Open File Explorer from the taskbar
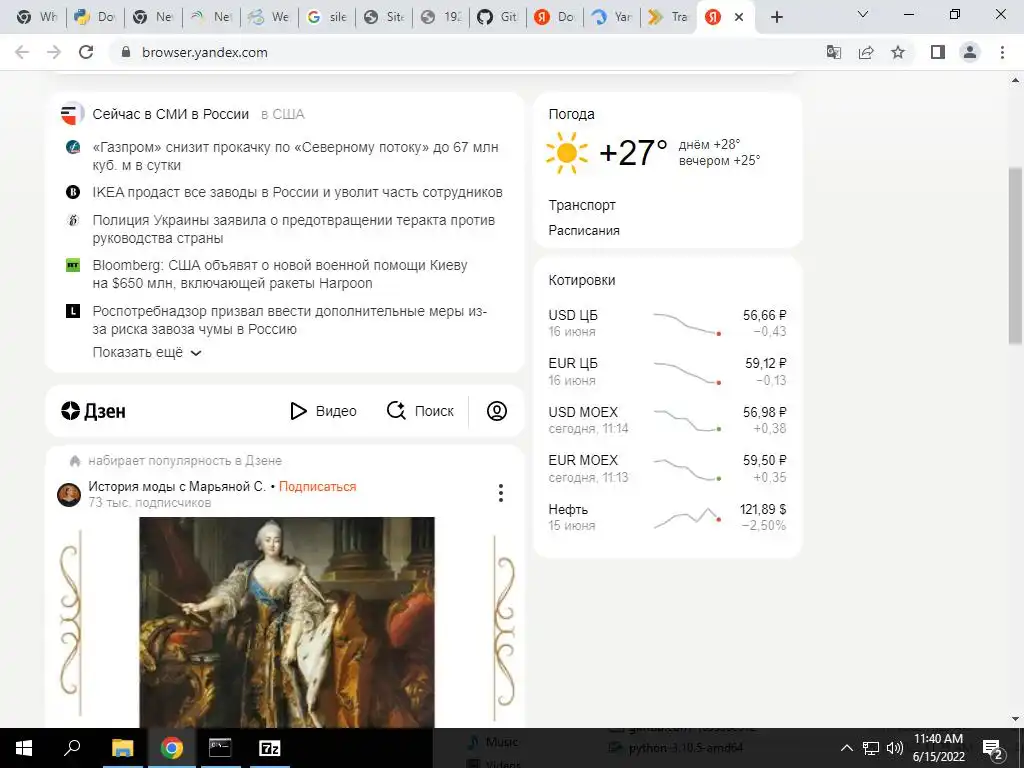The image size is (1024, 768). tap(122, 748)
